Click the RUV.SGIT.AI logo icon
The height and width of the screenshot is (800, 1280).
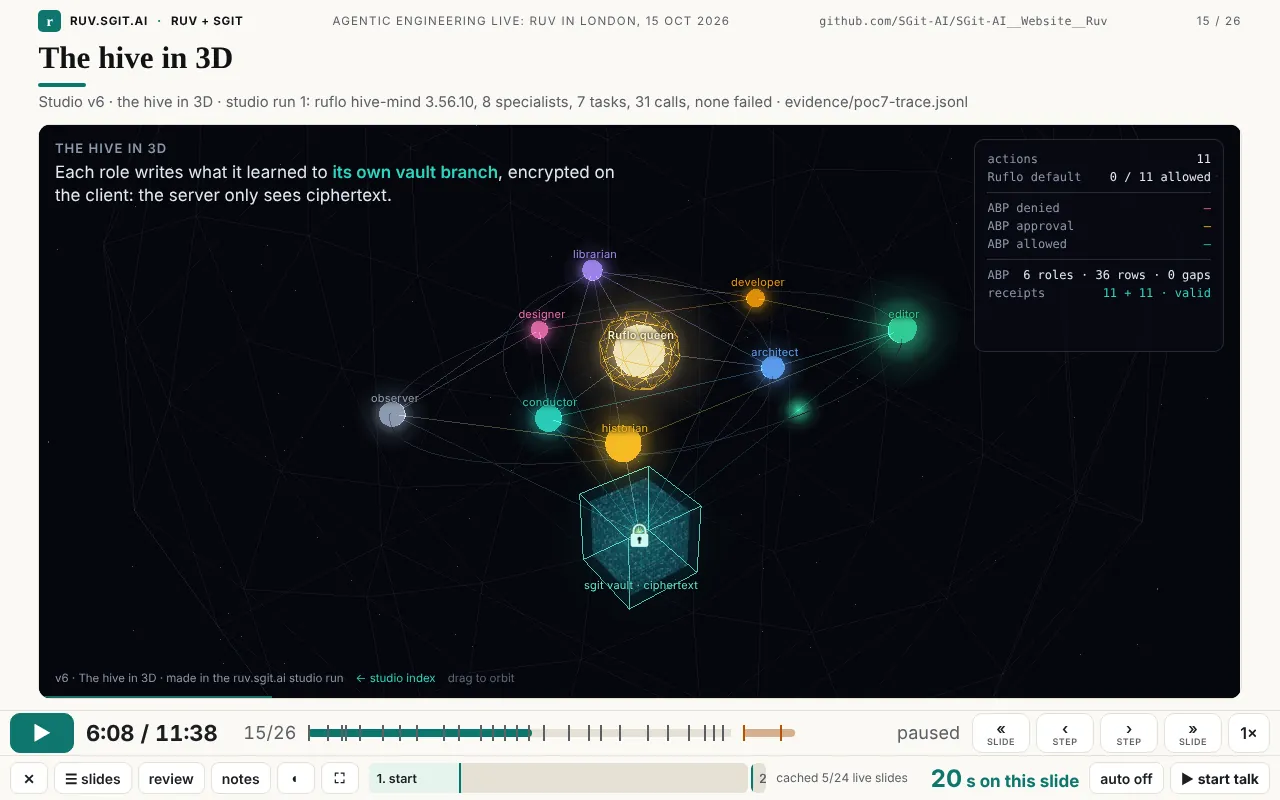coord(50,21)
